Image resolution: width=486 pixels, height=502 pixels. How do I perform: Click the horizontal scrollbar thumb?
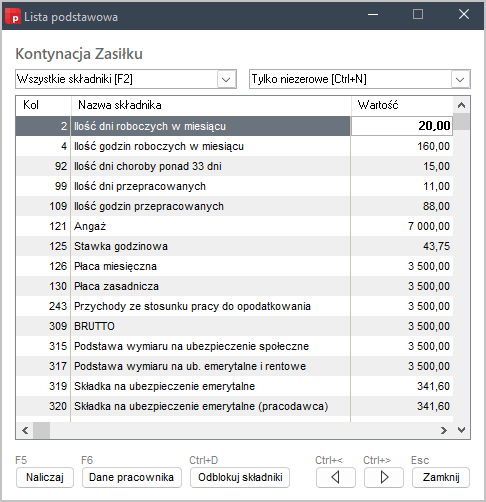pyautogui.click(x=42, y=430)
